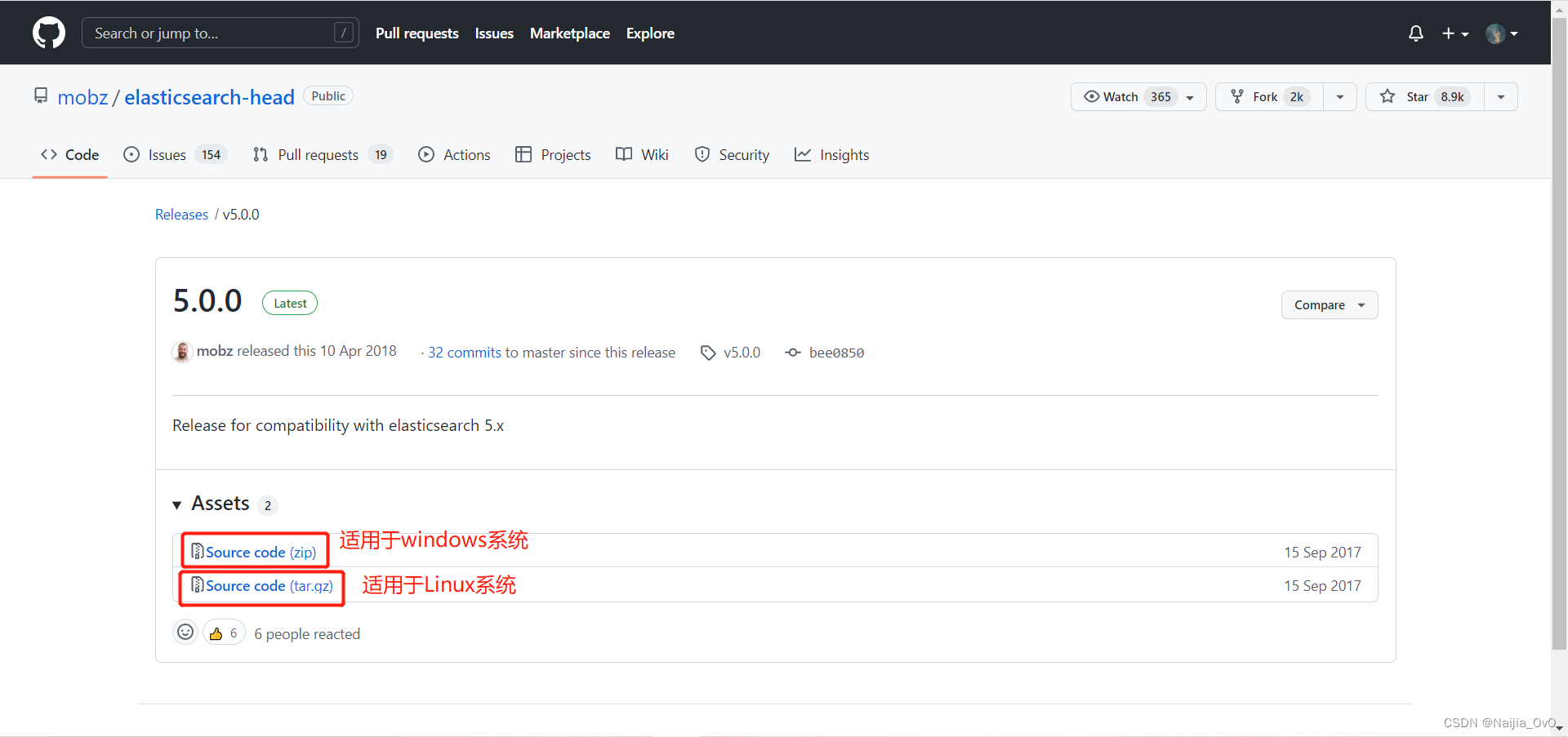Open the elasticsearch-head repository link
1568x737 pixels.
209,97
